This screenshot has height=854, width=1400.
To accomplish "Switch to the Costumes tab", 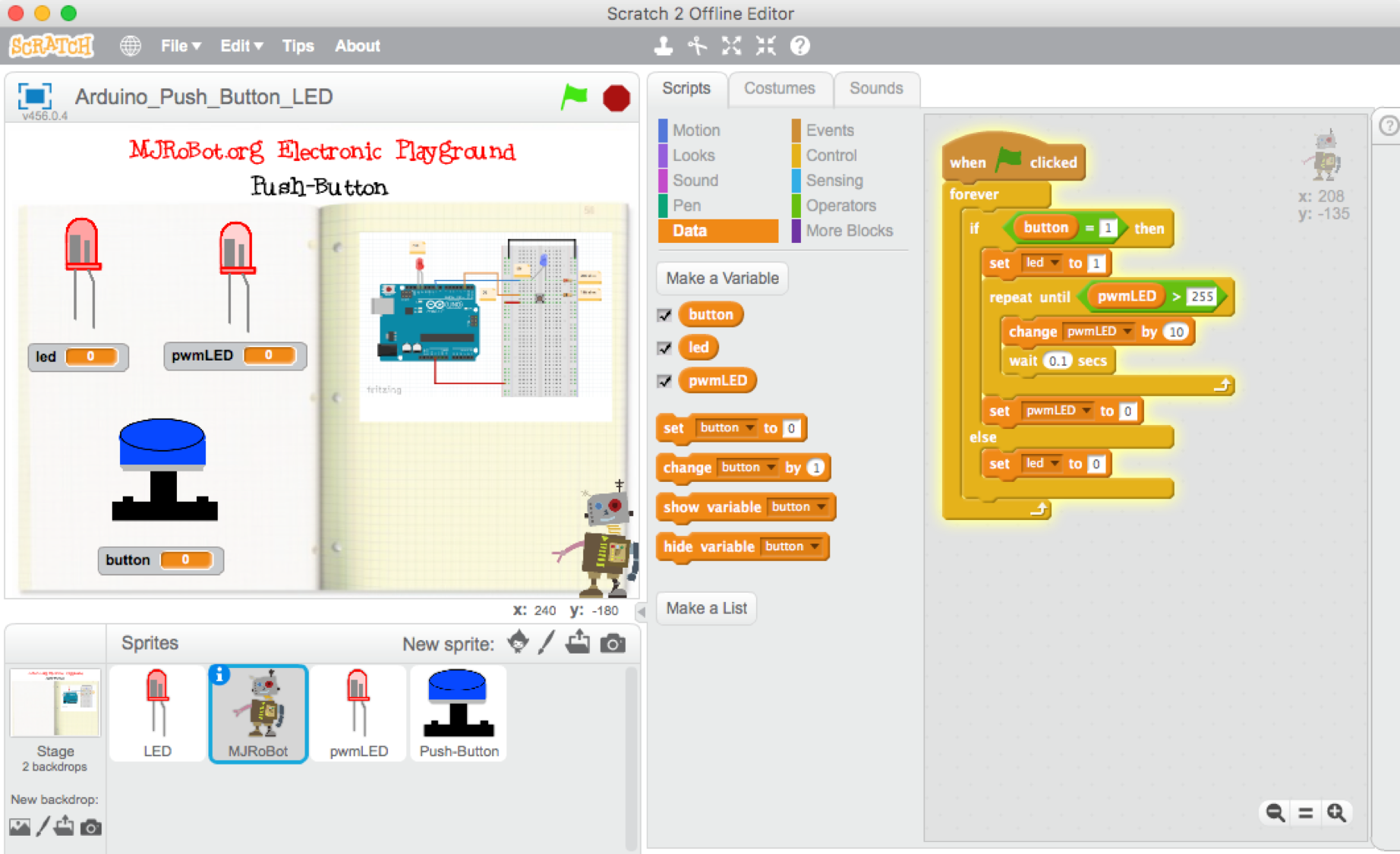I will pyautogui.click(x=780, y=88).
